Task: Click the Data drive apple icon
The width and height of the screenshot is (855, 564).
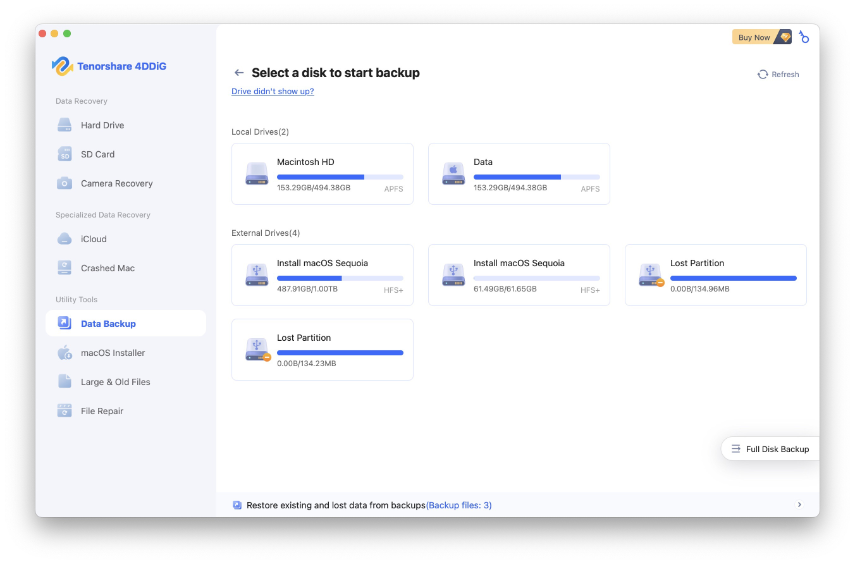Action: [x=453, y=174]
